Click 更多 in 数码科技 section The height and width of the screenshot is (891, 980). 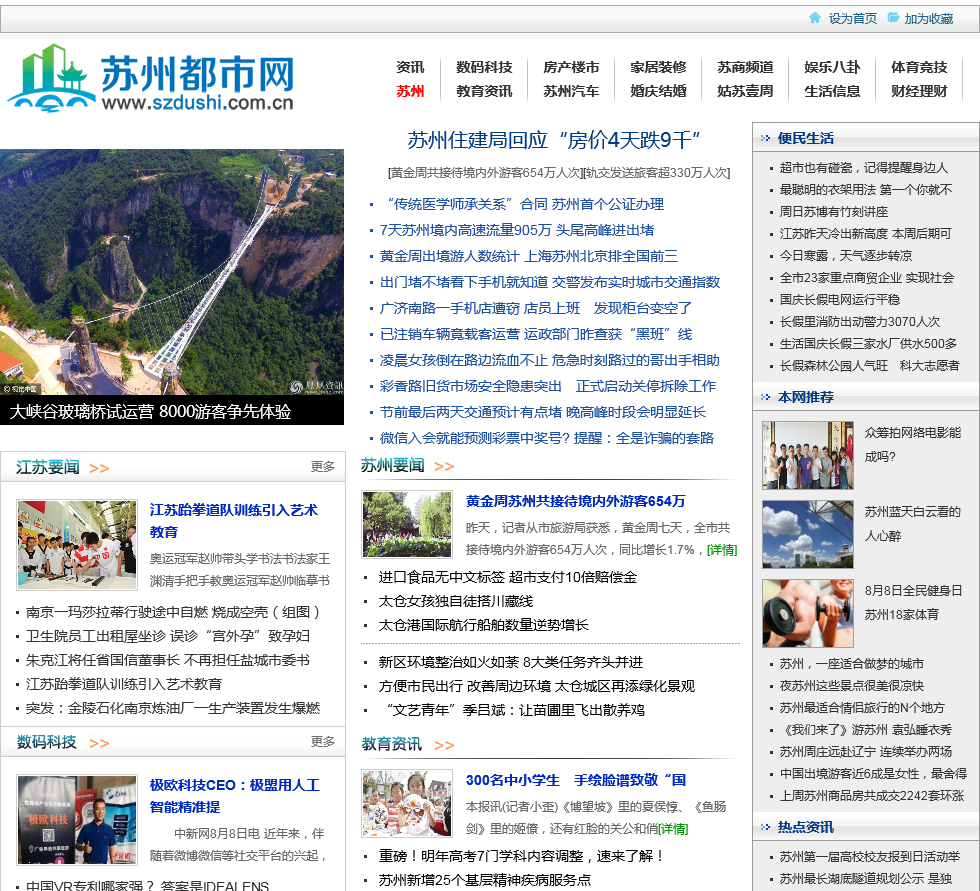[322, 742]
